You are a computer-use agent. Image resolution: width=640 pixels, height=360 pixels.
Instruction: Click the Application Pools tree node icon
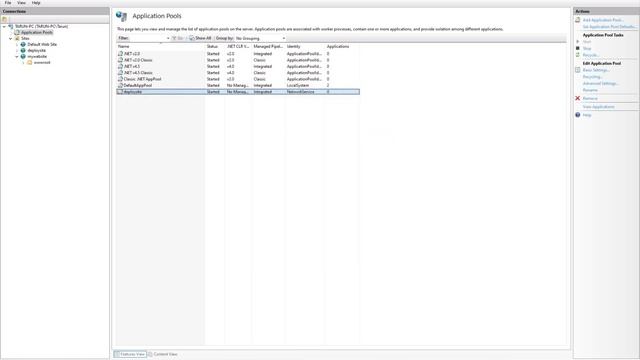pos(17,32)
